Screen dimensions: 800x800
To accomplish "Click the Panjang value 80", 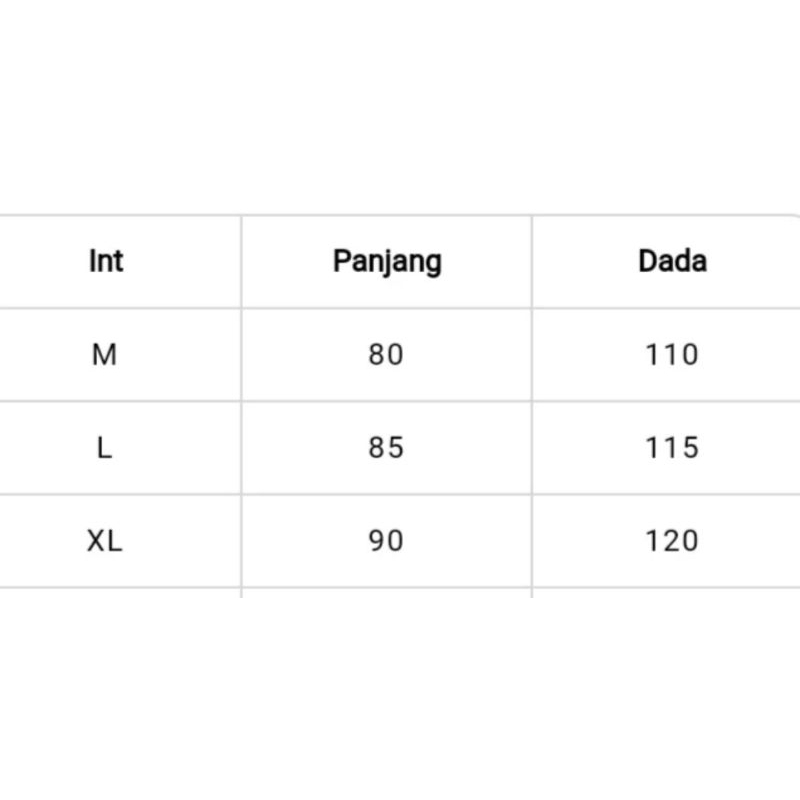I will (386, 354).
